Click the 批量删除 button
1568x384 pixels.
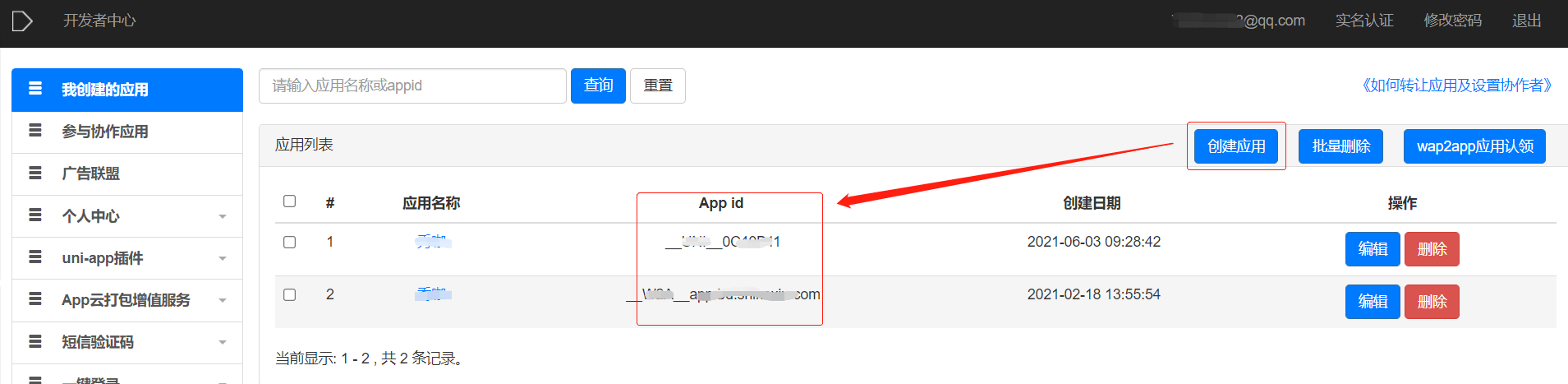(1340, 146)
